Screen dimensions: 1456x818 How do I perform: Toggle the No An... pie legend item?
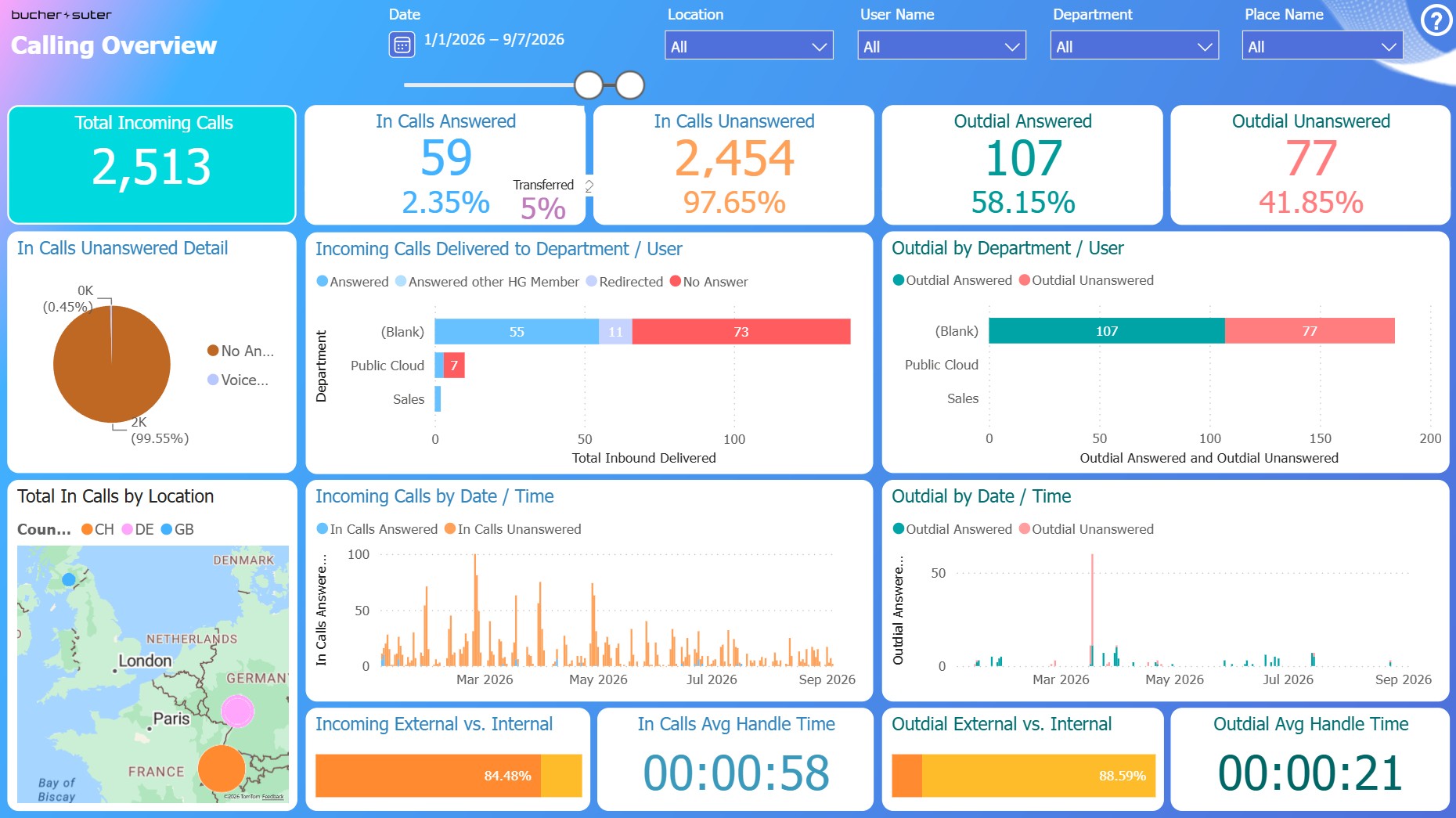(x=240, y=351)
